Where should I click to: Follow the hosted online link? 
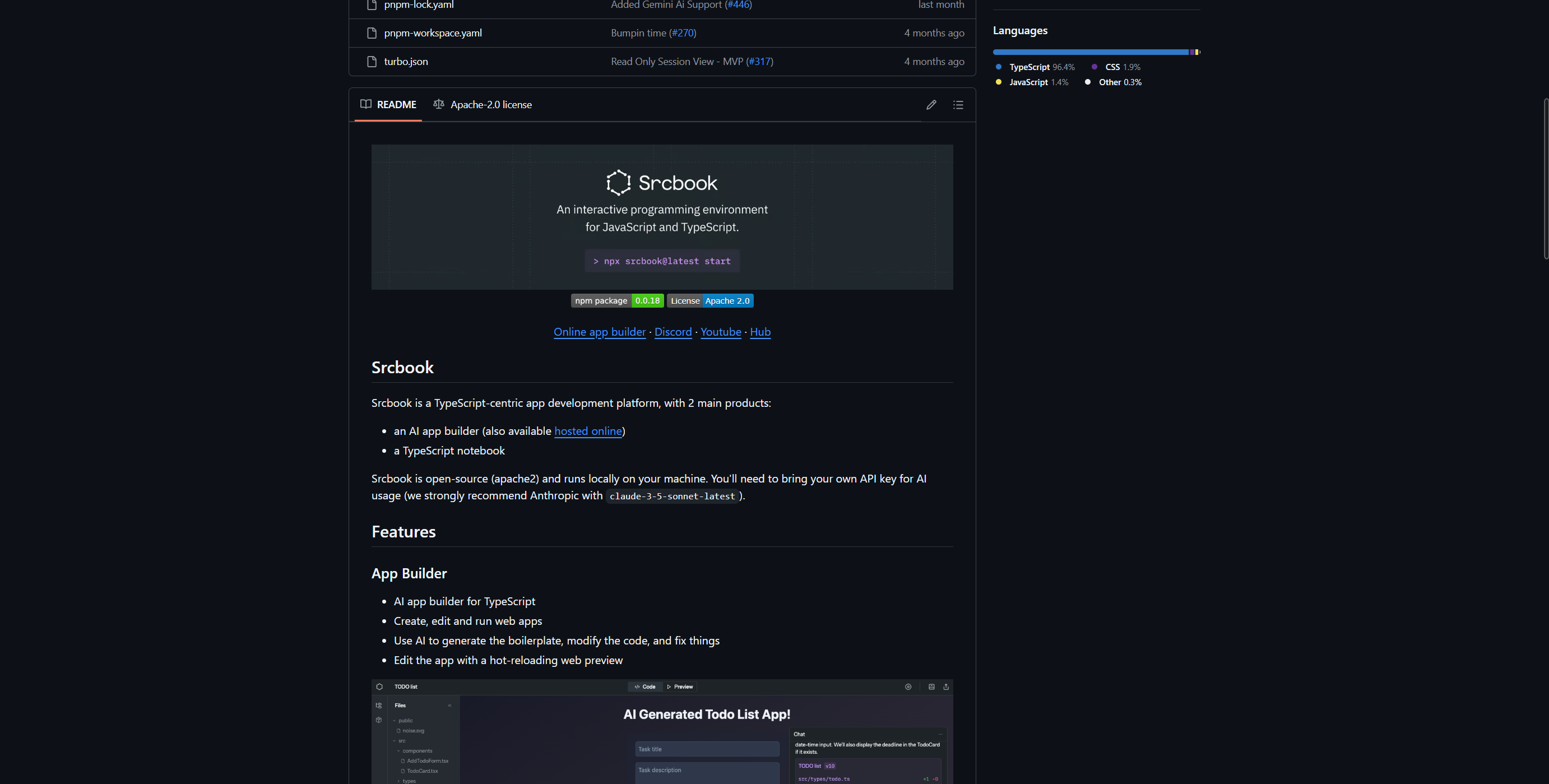point(587,431)
